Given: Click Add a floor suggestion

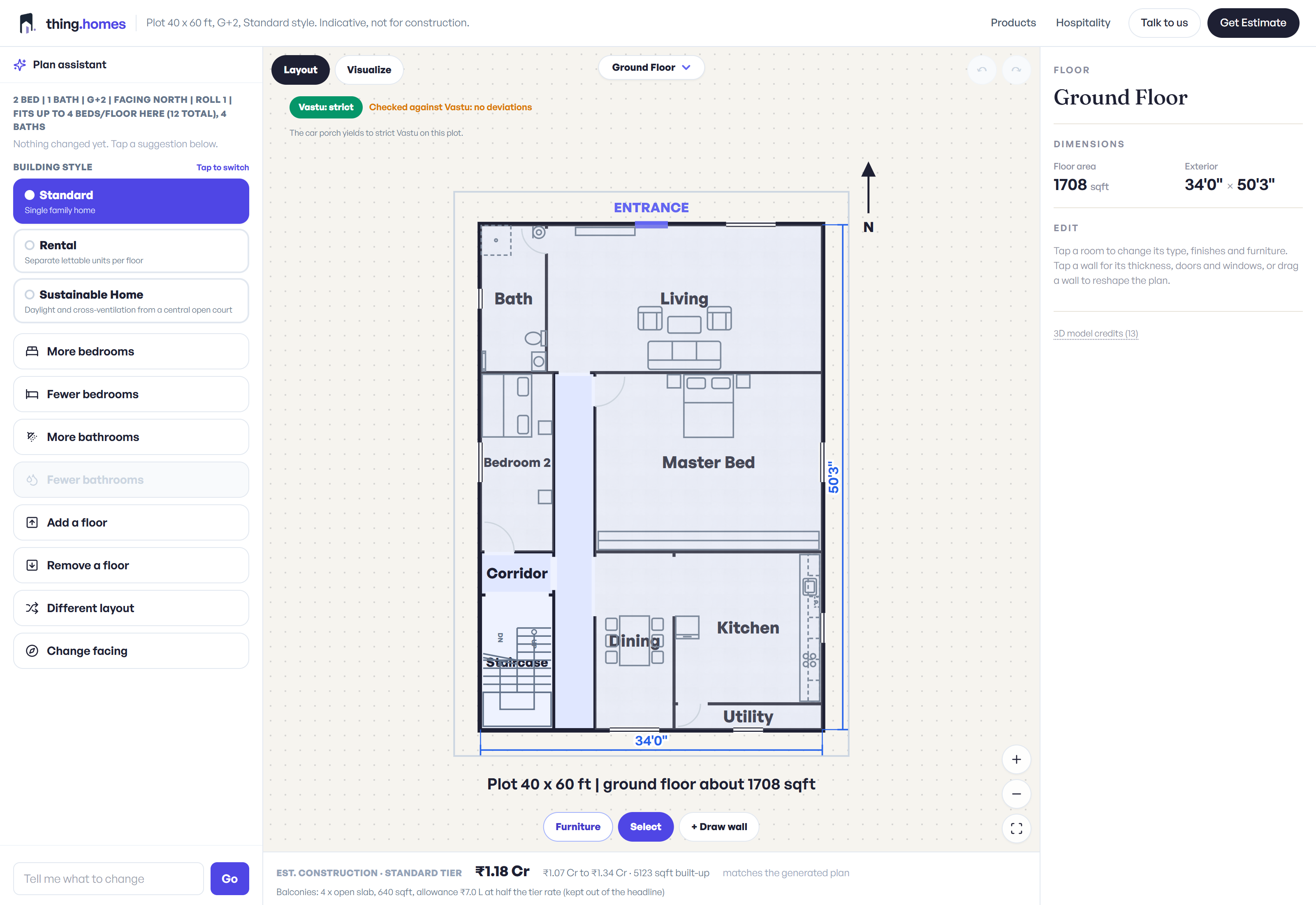Looking at the screenshot, I should click(131, 523).
